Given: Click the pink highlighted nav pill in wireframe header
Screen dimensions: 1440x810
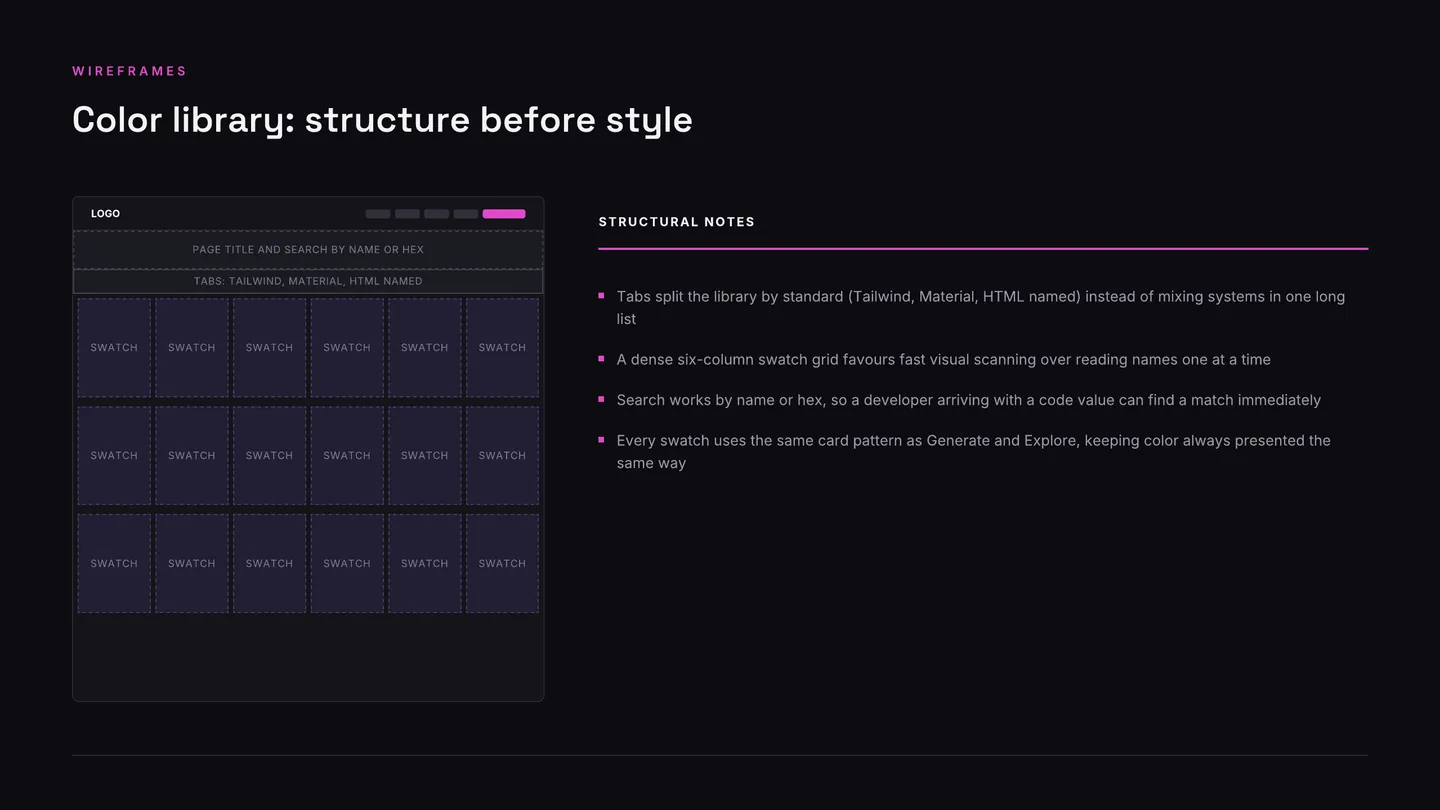Looking at the screenshot, I should tap(504, 214).
